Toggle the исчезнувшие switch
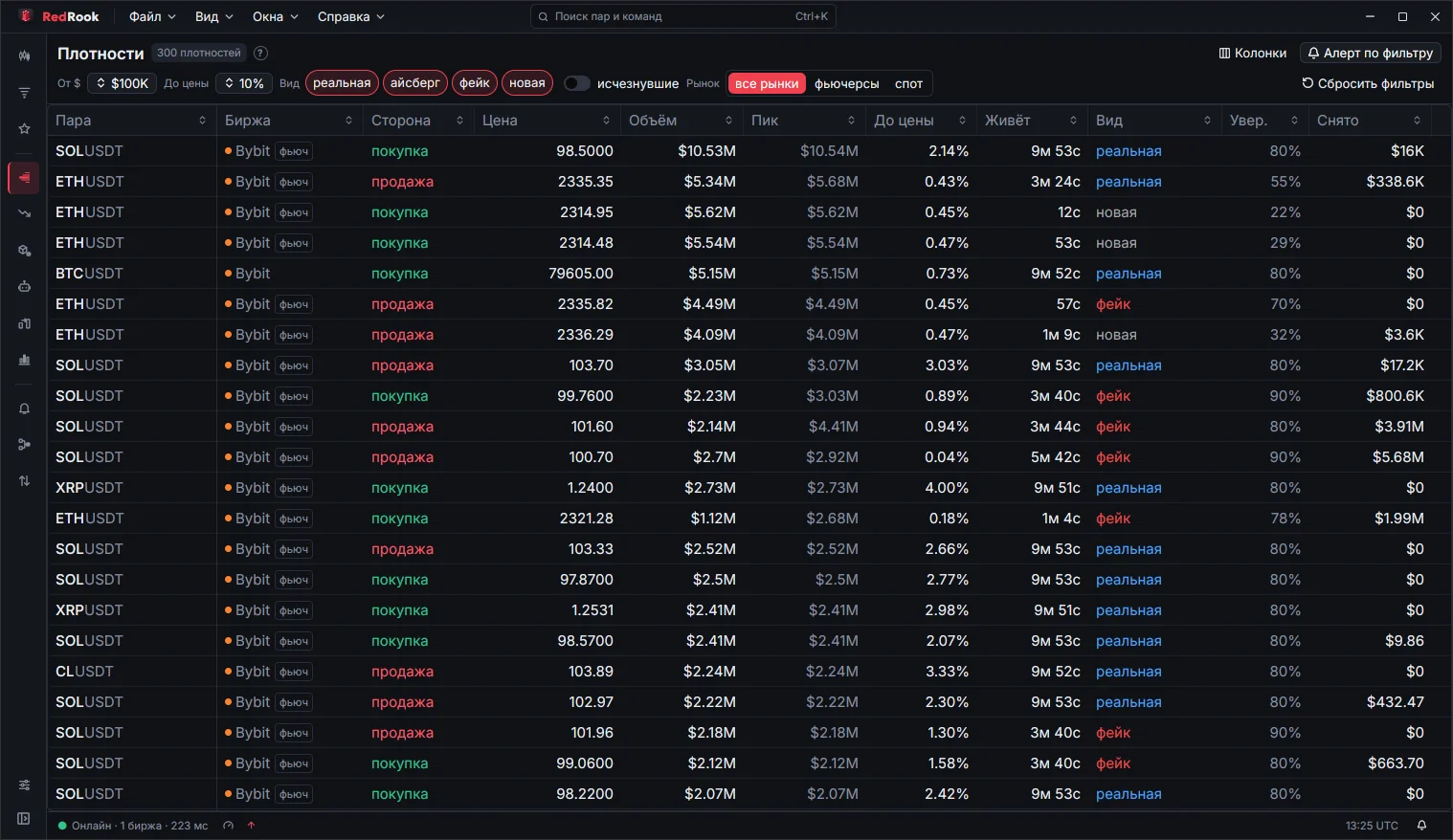The height and width of the screenshot is (840, 1453). pos(576,83)
